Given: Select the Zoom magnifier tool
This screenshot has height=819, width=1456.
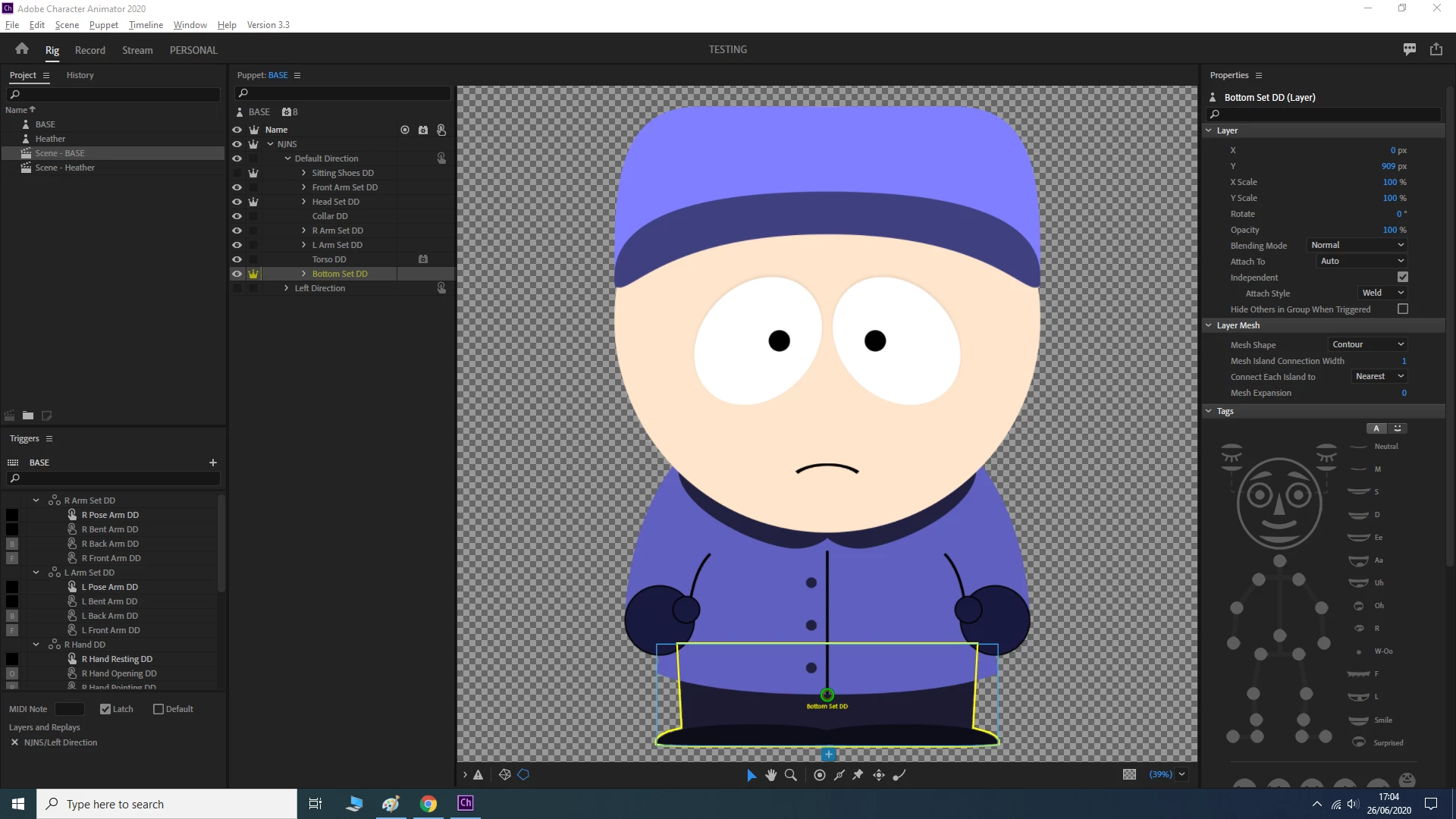Looking at the screenshot, I should pyautogui.click(x=790, y=775).
